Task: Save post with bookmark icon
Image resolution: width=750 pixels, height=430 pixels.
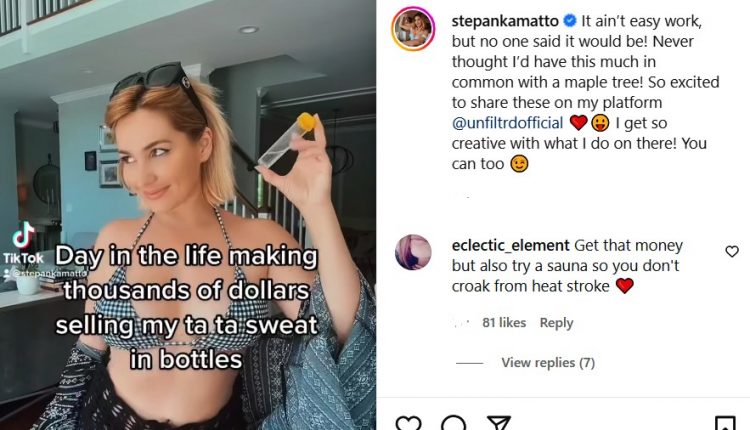Action: [x=726, y=423]
